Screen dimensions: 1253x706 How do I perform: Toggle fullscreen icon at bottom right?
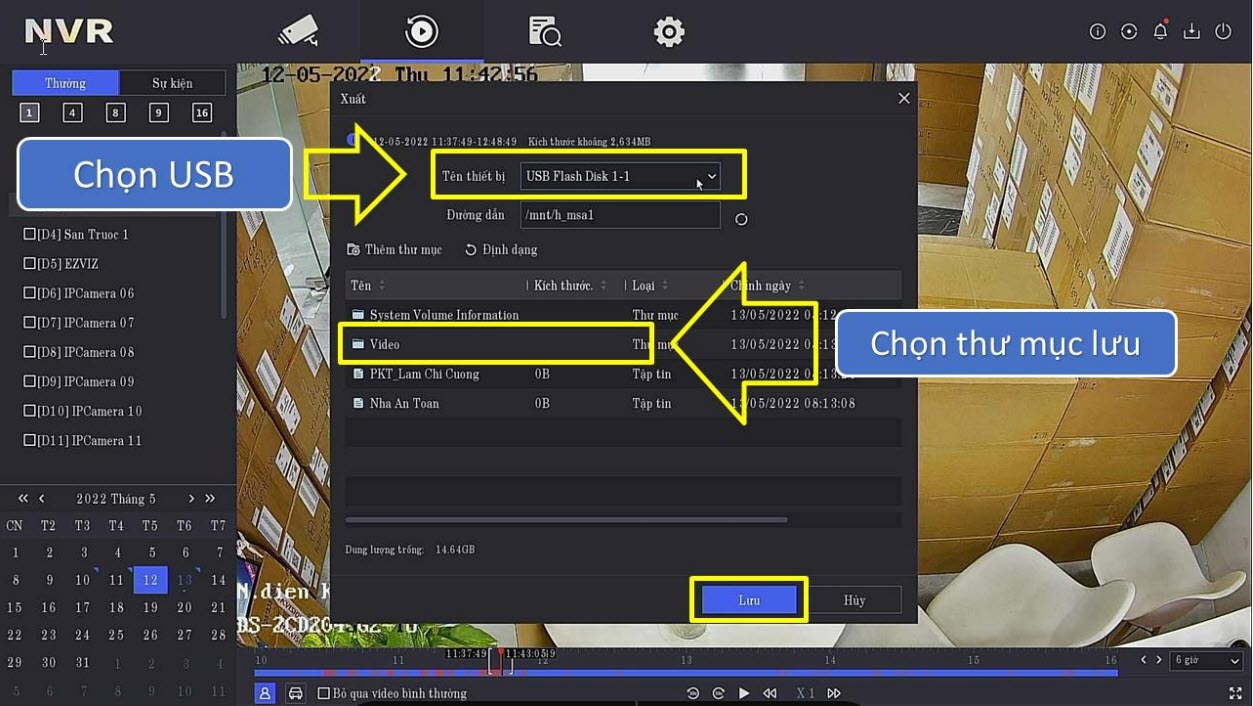(x=1235, y=693)
